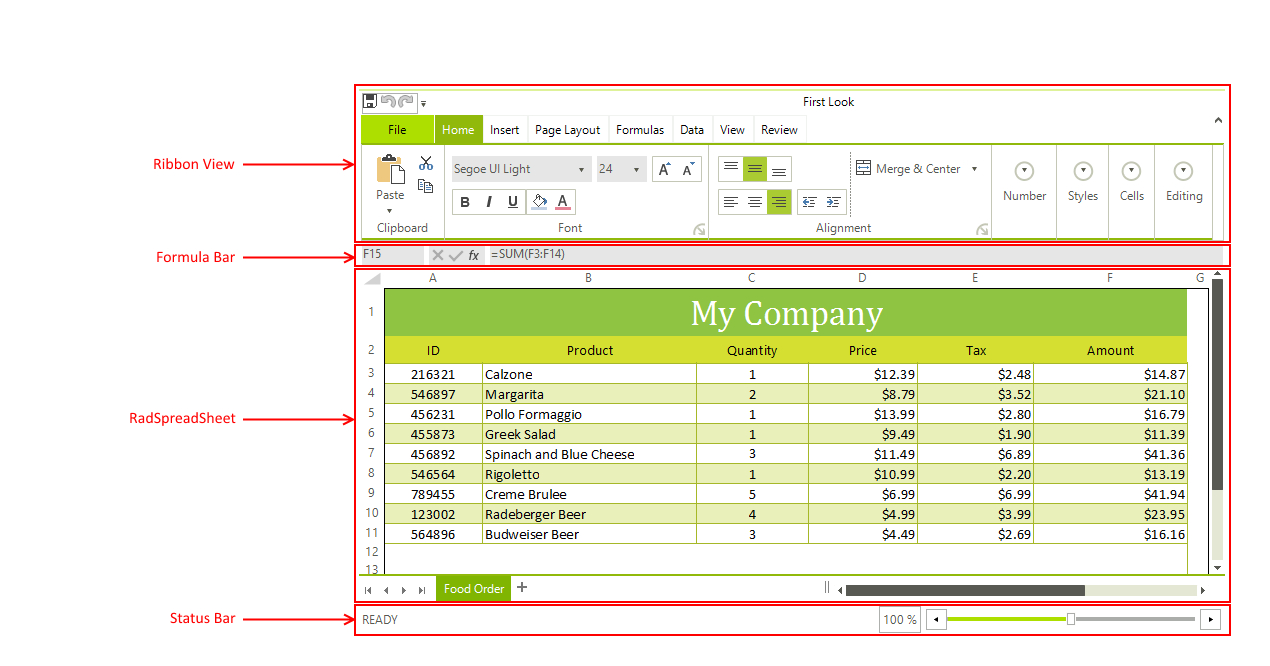Click the Insert Function fx icon
Image resolution: width=1270 pixels, height=666 pixels.
474,255
